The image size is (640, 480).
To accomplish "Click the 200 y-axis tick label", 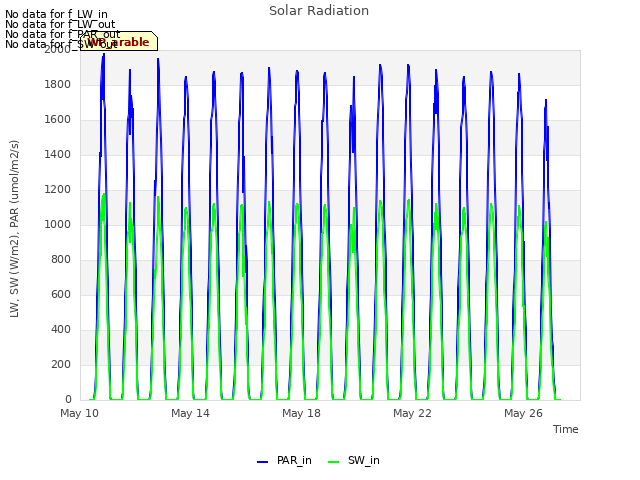I will [x=61, y=364].
